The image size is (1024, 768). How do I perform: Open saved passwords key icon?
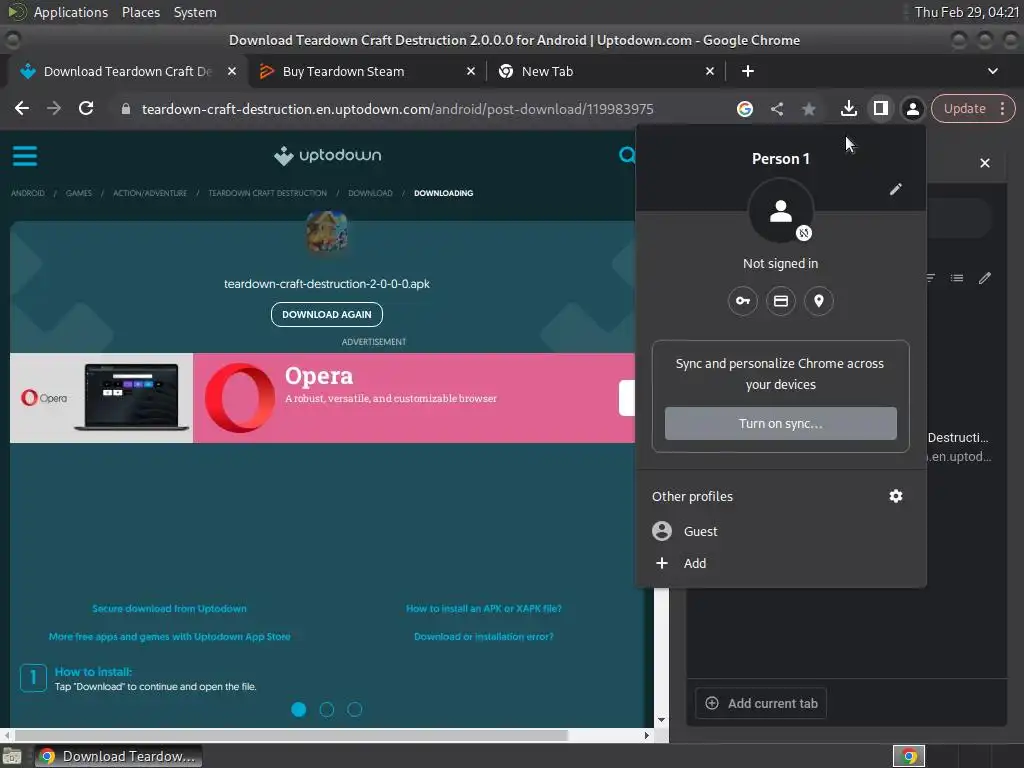(x=743, y=301)
